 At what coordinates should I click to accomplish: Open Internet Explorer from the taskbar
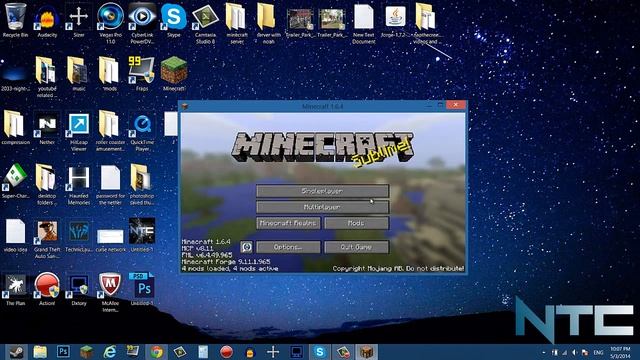pos(110,351)
